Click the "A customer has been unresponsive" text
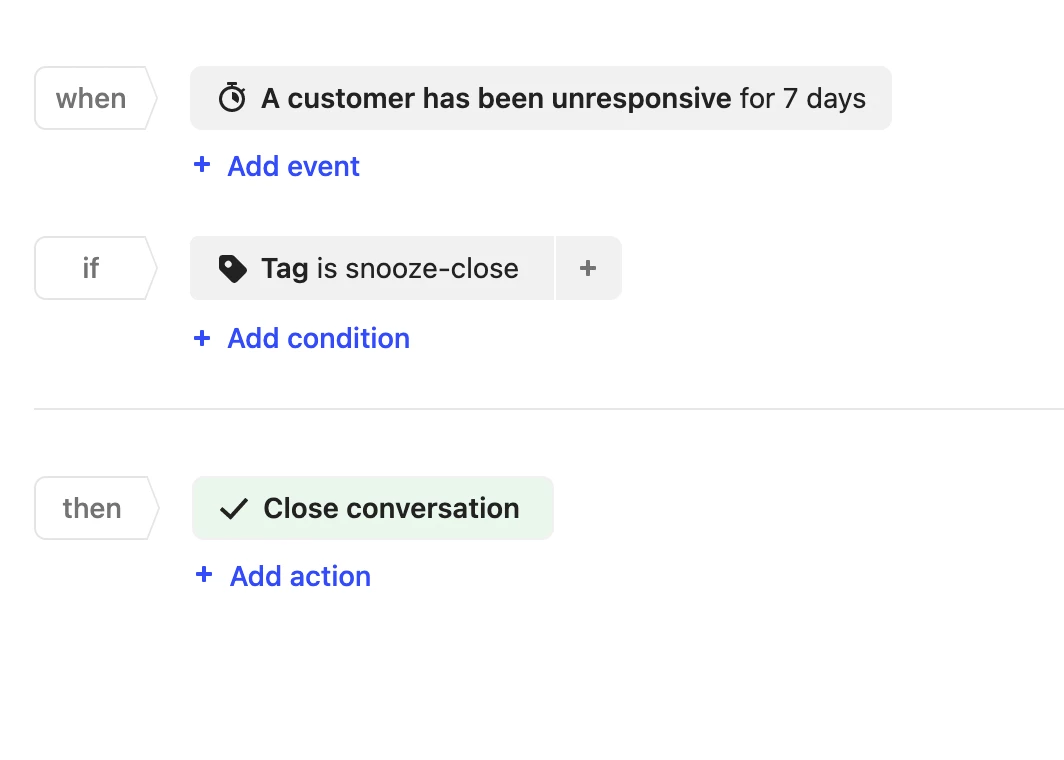This screenshot has height=760, width=1064. (x=496, y=98)
